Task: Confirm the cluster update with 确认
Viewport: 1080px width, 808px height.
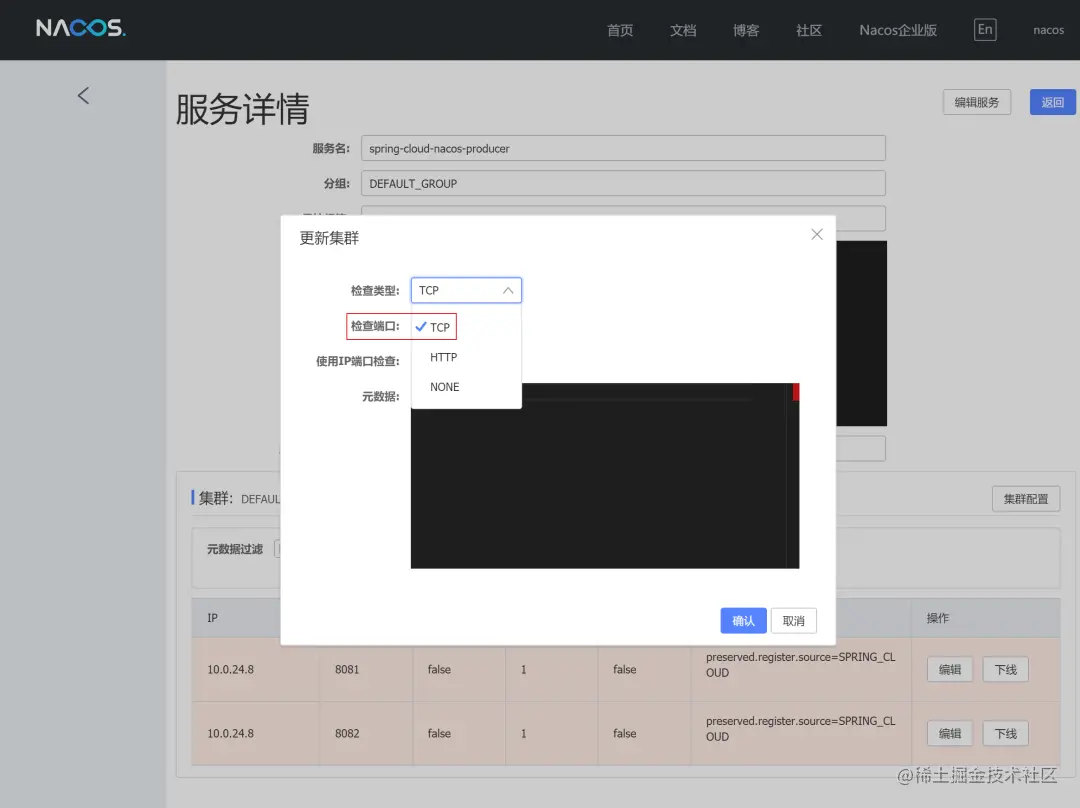Action: tap(743, 620)
